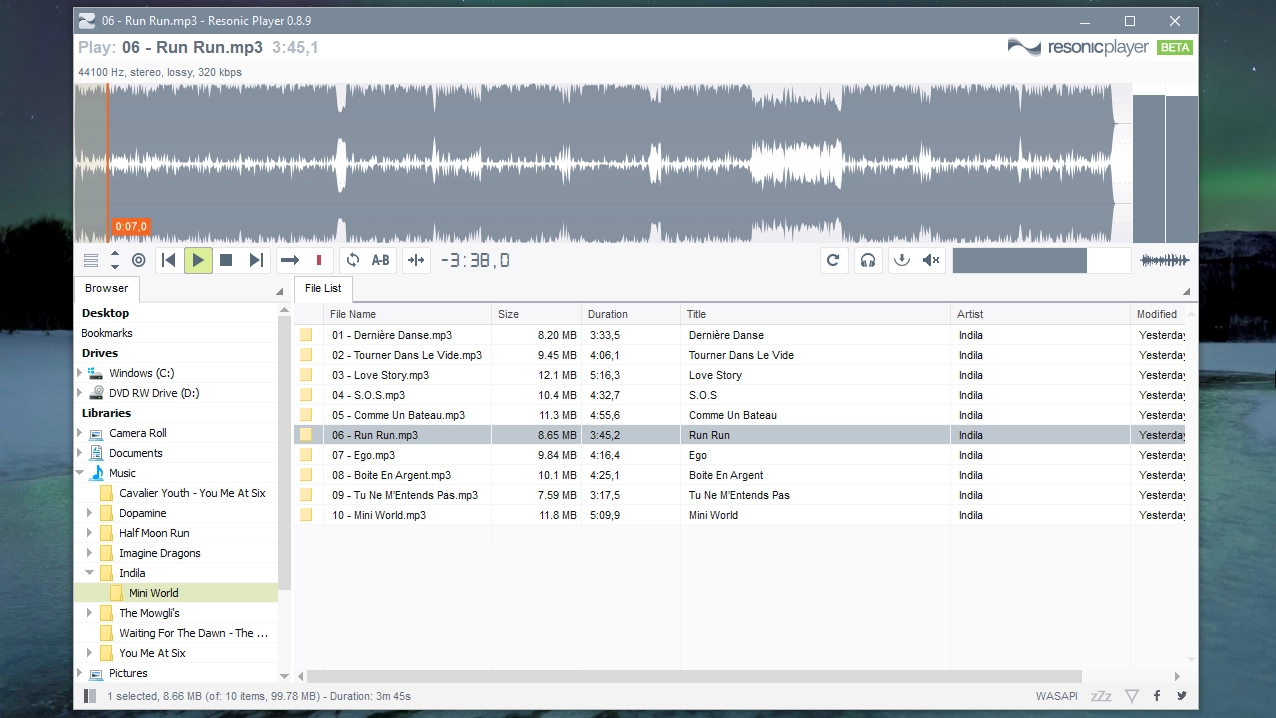The width and height of the screenshot is (1276, 718).
Task: Open Cavalier Youth - You Me At Six folder
Action: (x=192, y=493)
